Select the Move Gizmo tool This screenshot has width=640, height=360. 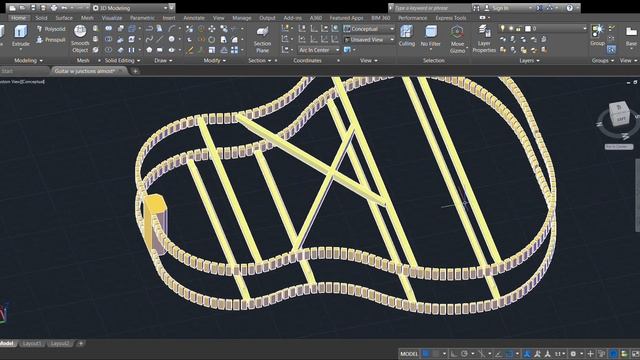tap(457, 39)
